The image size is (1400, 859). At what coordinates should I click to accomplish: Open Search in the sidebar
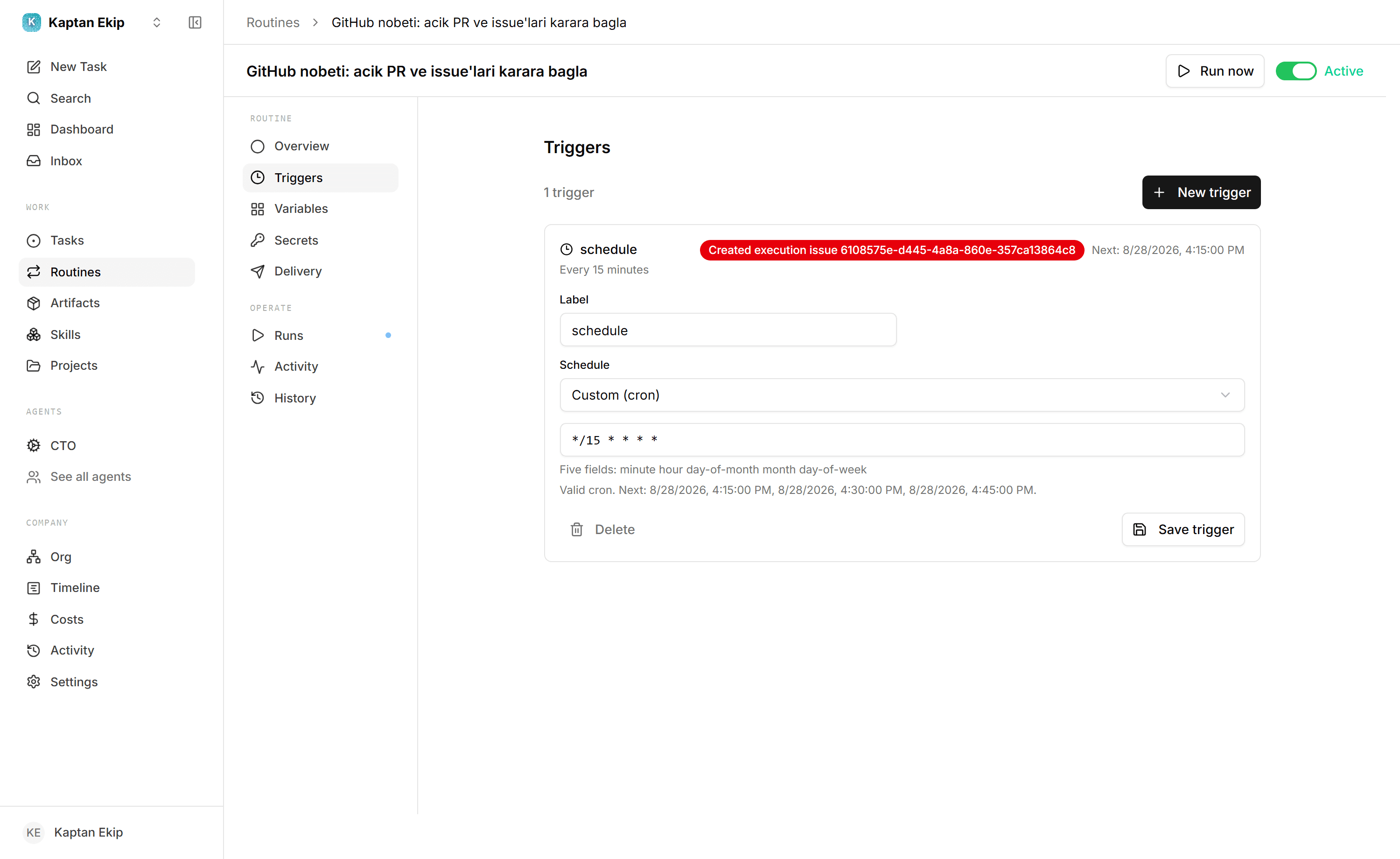point(106,99)
